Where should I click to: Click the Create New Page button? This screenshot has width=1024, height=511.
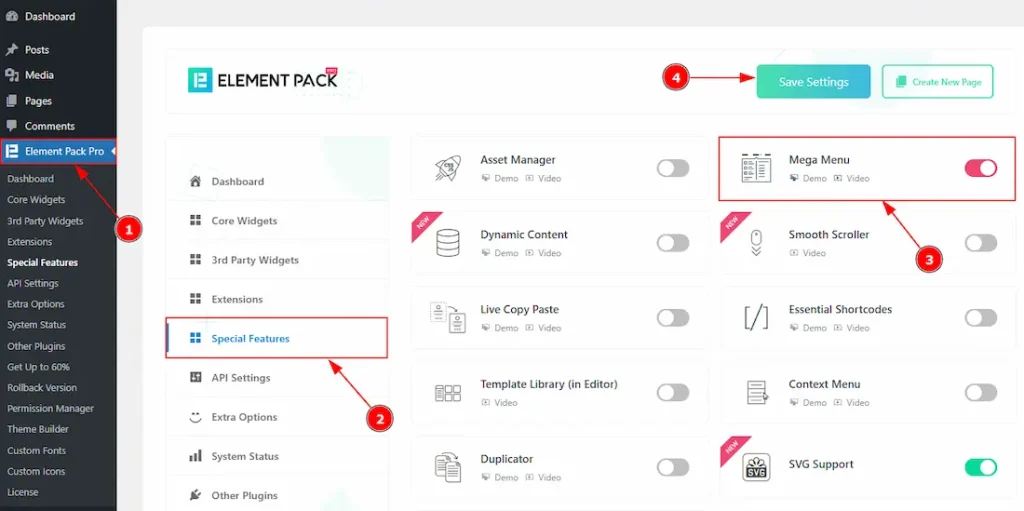coord(937,82)
